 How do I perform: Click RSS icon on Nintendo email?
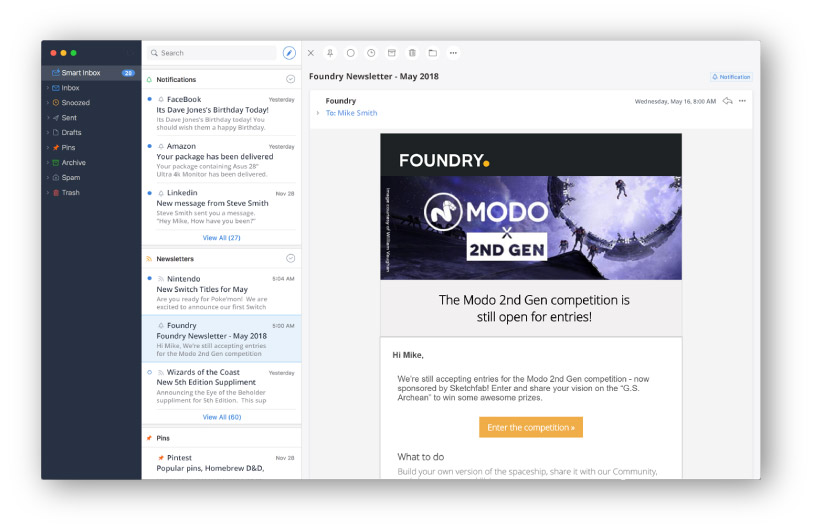pyautogui.click(x=161, y=279)
